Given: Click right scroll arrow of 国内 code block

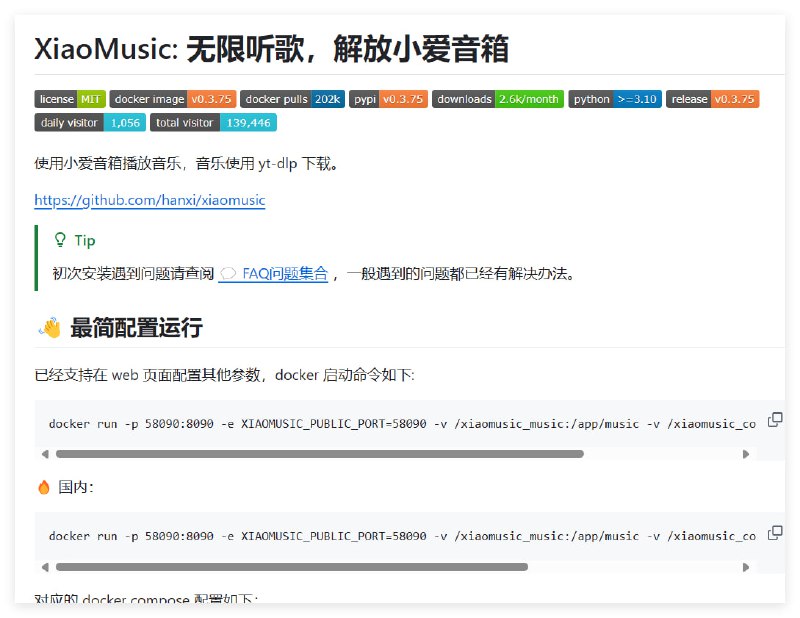Looking at the screenshot, I should click(746, 567).
